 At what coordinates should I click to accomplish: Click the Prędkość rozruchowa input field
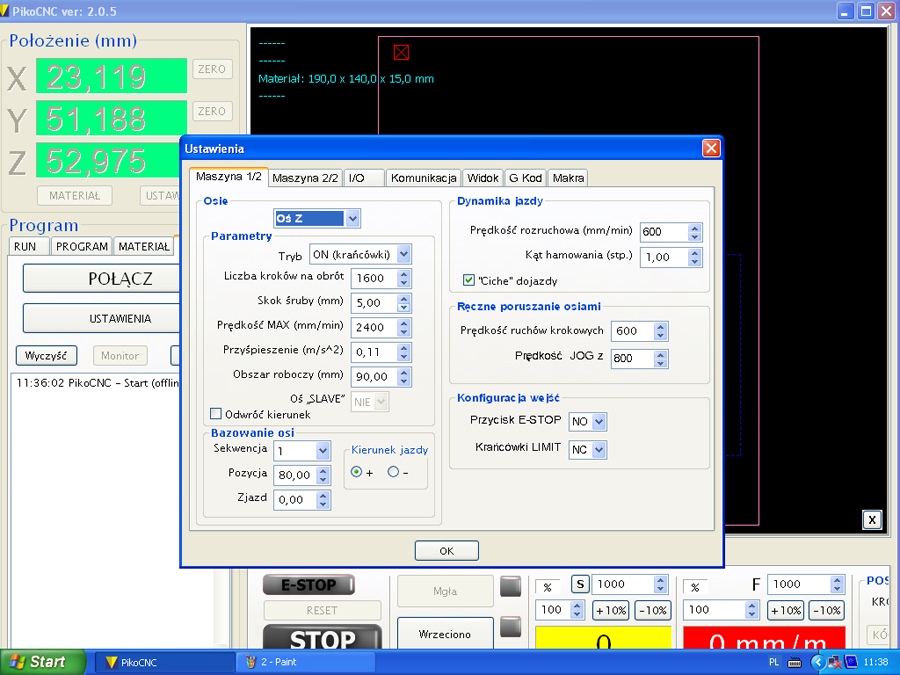click(x=665, y=232)
